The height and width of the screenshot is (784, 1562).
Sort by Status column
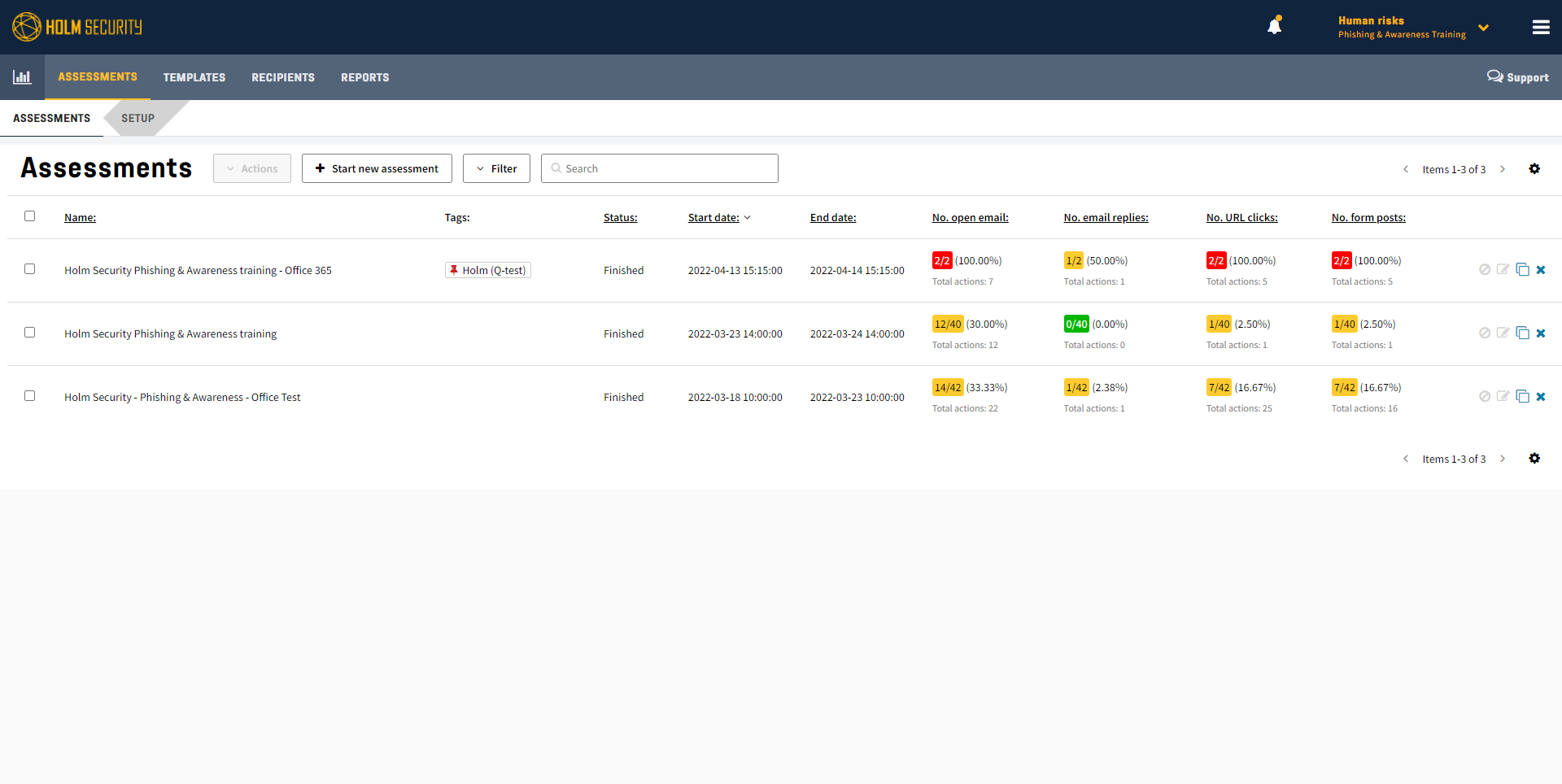(621, 217)
